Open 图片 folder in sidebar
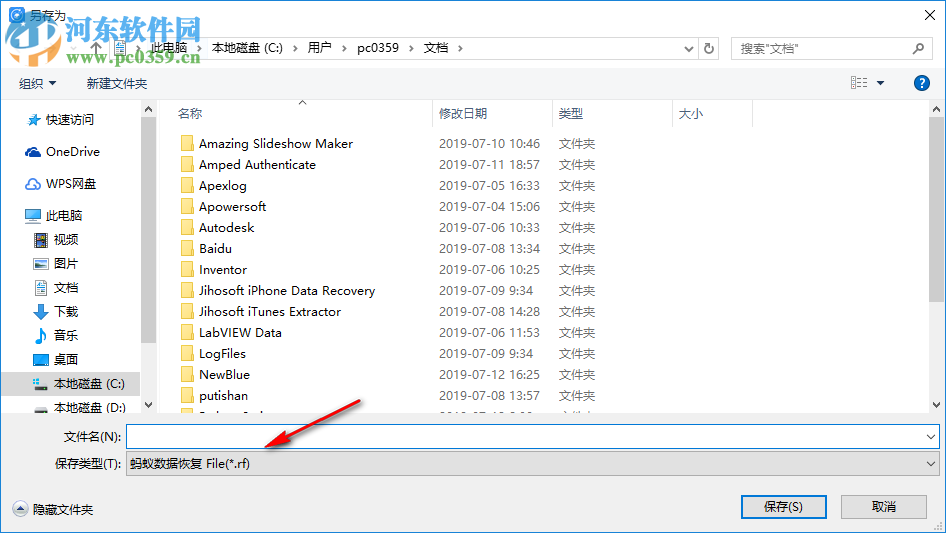 [56, 264]
